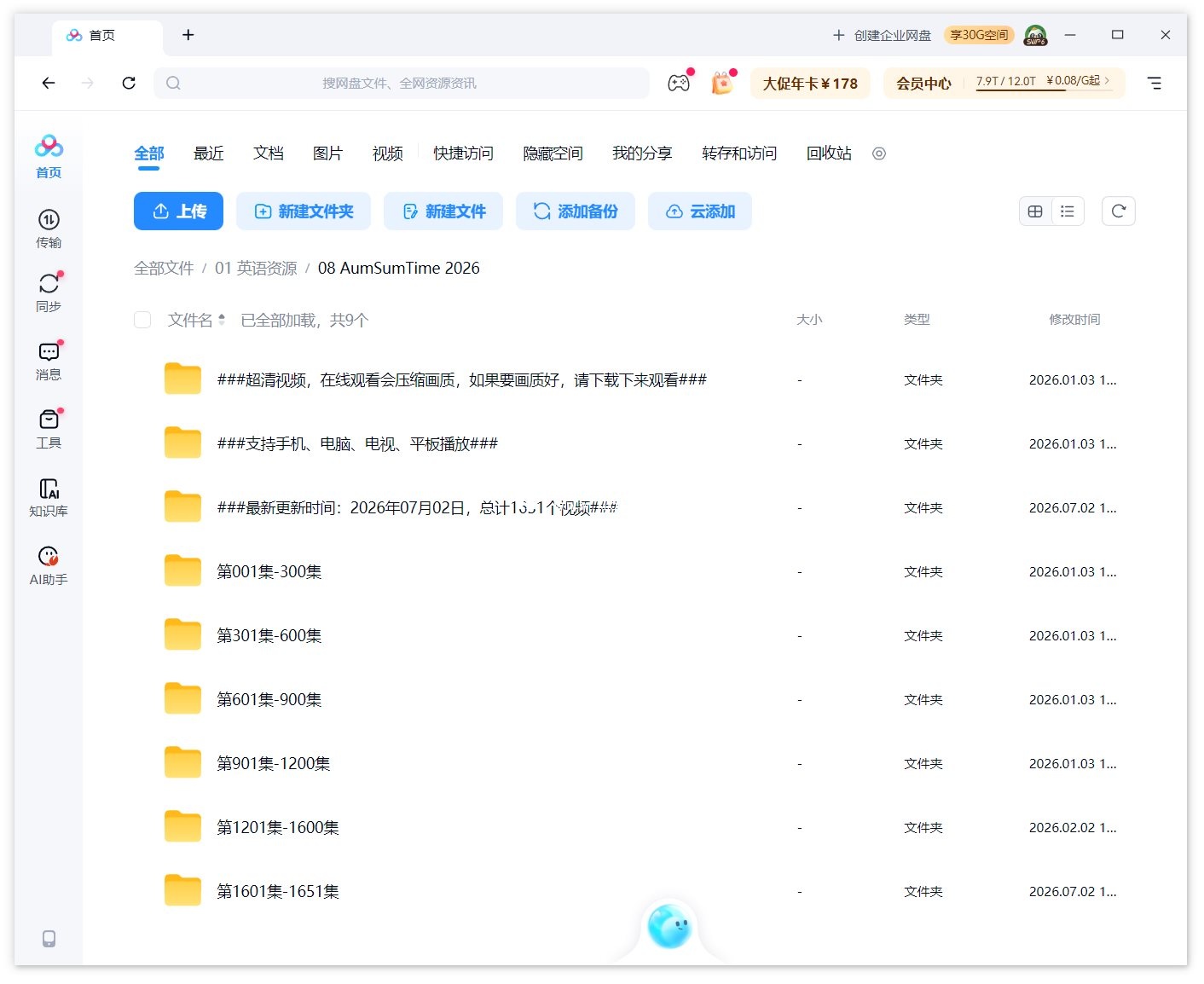1204x984 pixels.
Task: Click the 新建文件夹 button
Action: [304, 211]
